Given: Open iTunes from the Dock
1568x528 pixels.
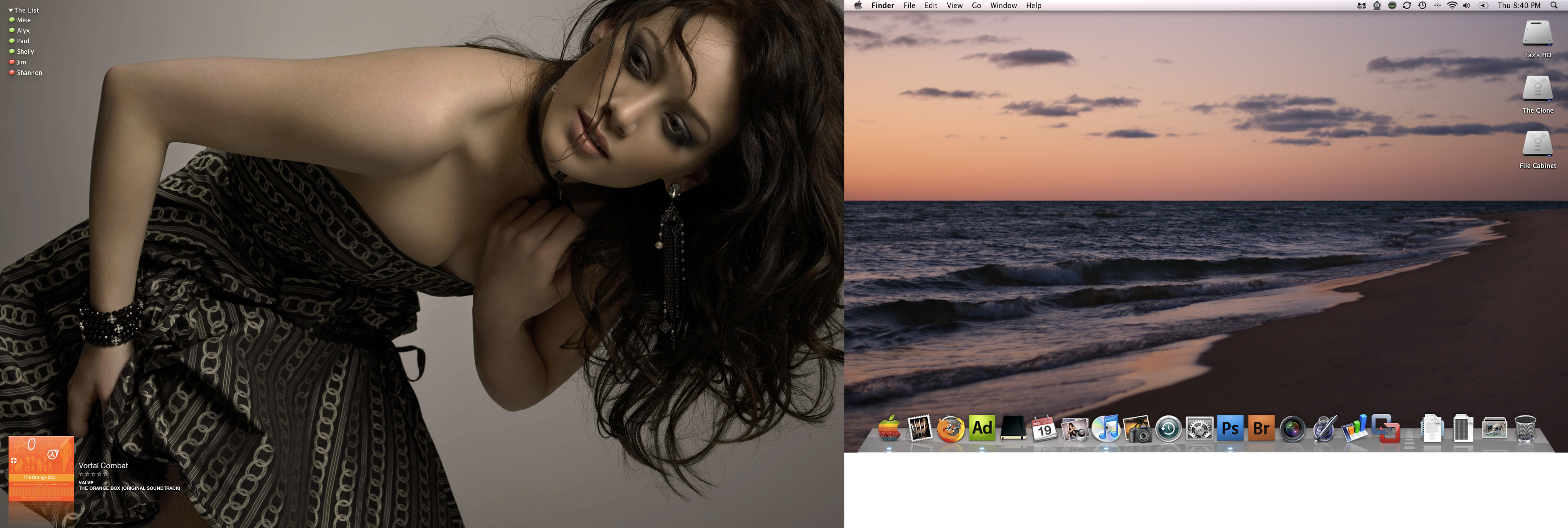Looking at the screenshot, I should pyautogui.click(x=1106, y=428).
